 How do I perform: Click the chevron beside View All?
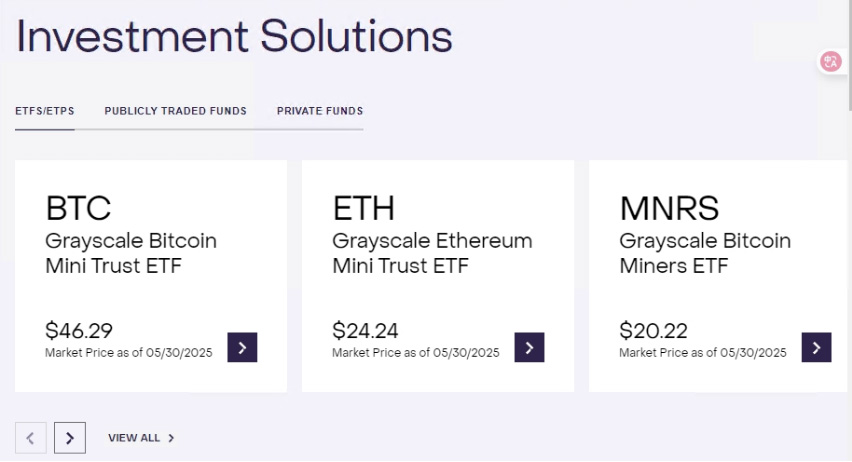pos(171,438)
